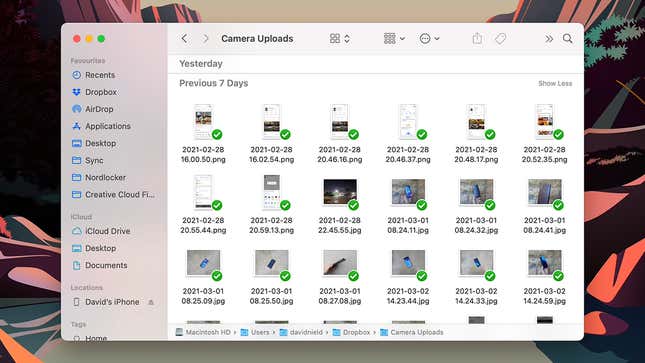Go back using the back arrow
The height and width of the screenshot is (363, 645).
[184, 39]
